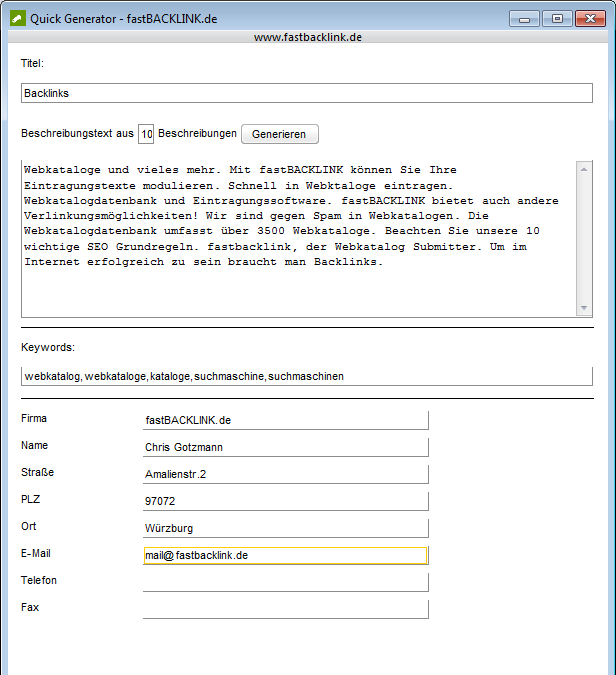Click the "Beschreibungstext aus" label

77,133
